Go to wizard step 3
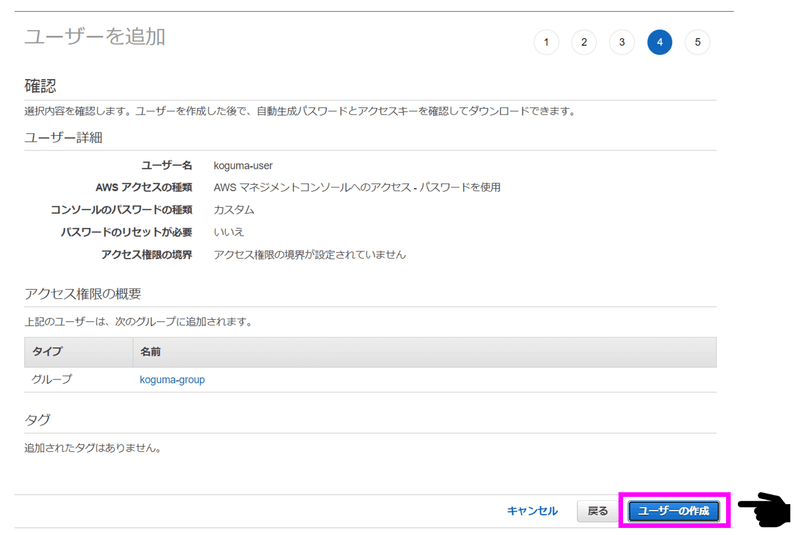The height and width of the screenshot is (535, 800). tap(622, 42)
